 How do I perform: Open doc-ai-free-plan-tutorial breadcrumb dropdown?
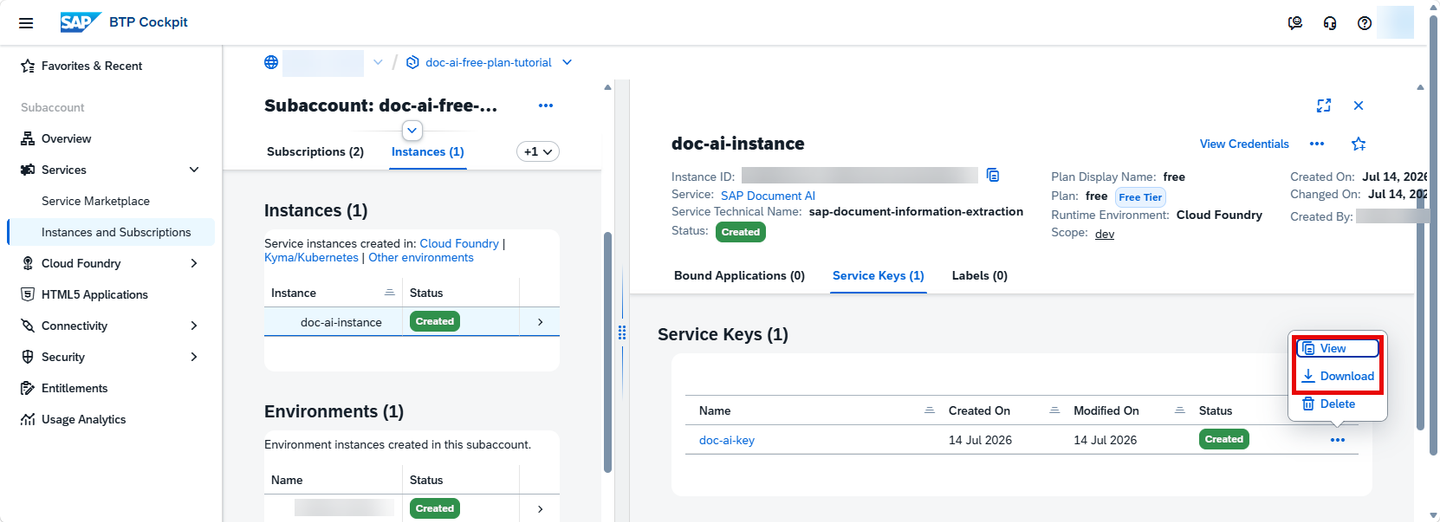click(567, 62)
